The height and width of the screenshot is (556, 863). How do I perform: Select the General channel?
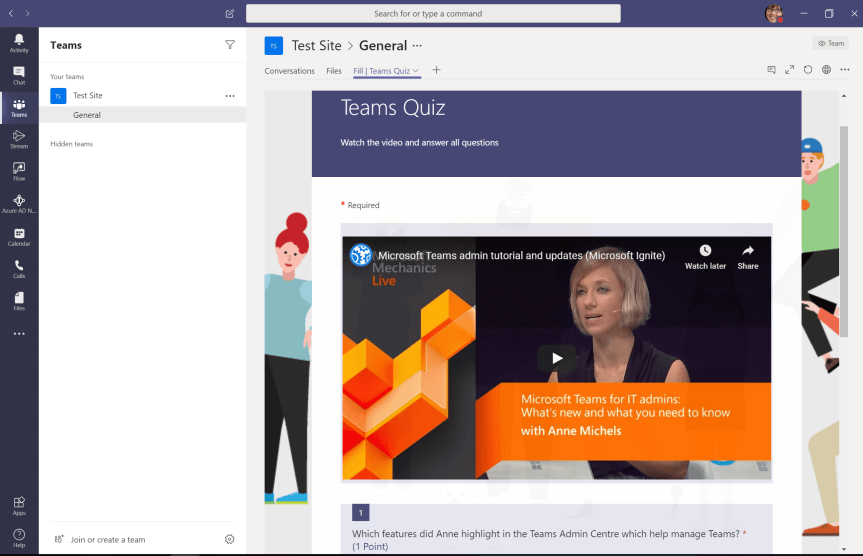87,115
